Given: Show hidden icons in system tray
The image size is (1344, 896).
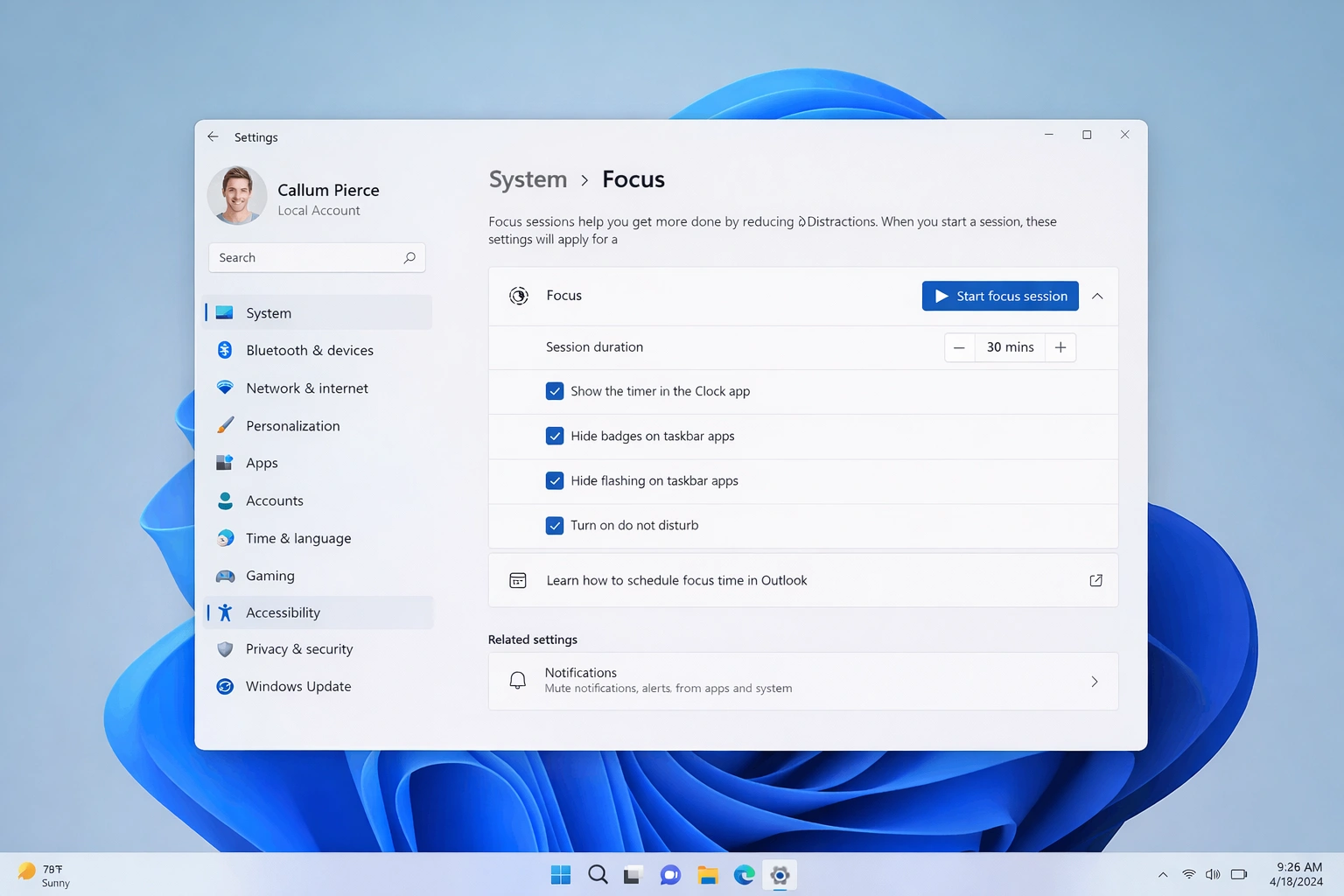Looking at the screenshot, I should (x=1163, y=873).
